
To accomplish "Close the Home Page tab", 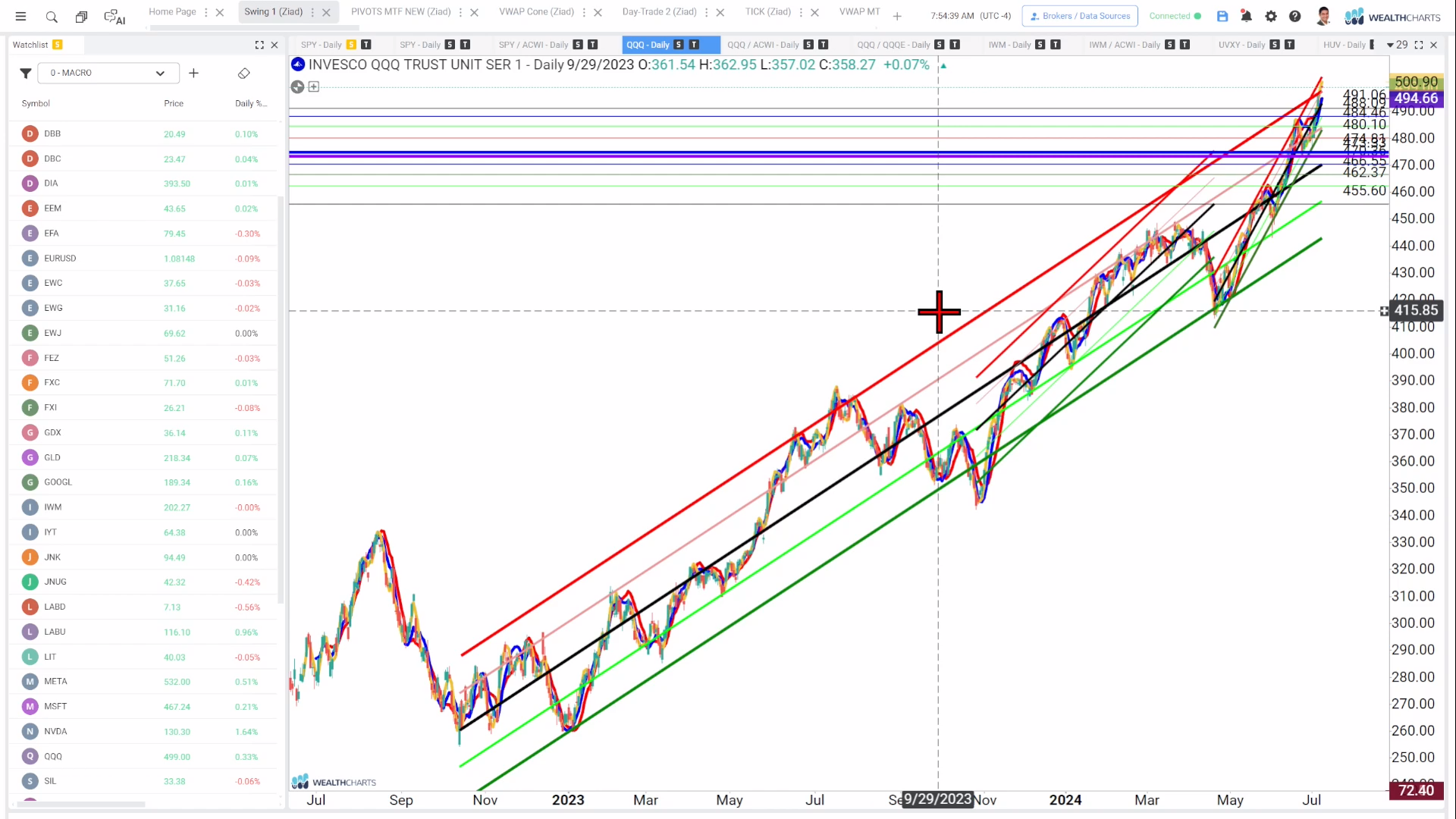I will coord(220,12).
